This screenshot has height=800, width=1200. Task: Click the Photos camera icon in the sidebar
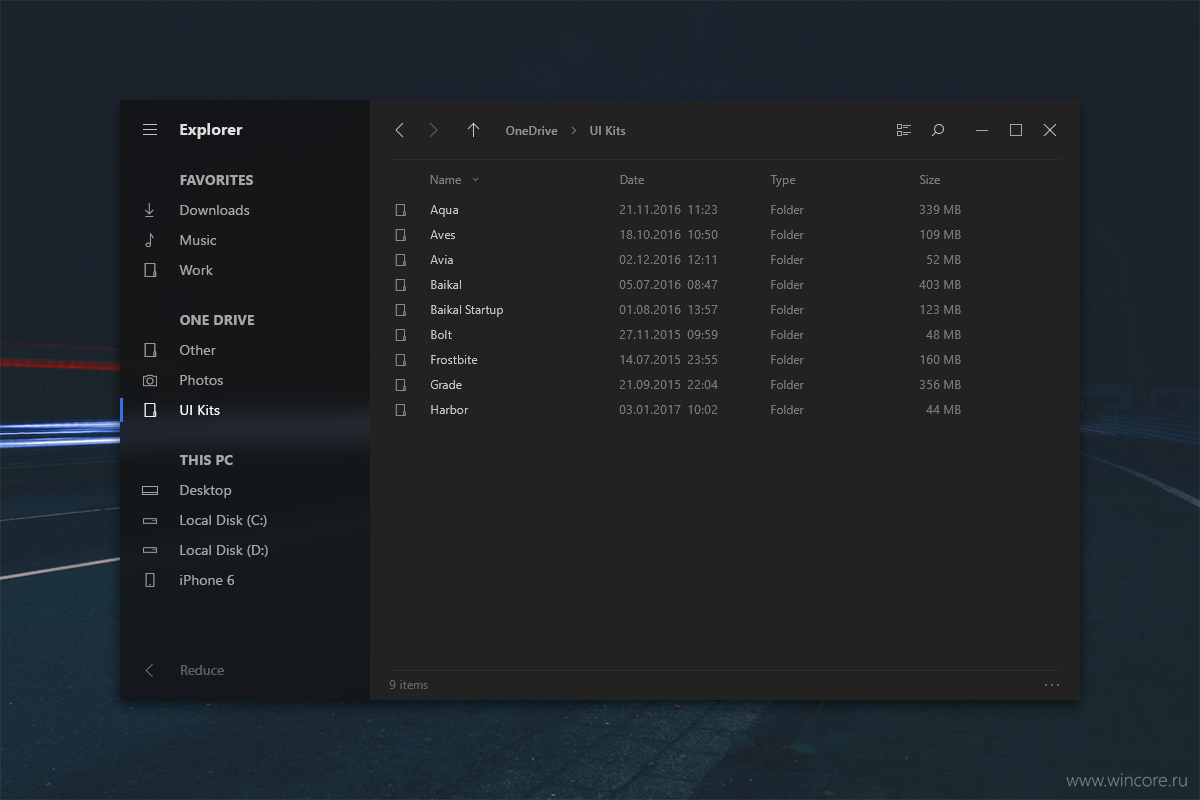pyautogui.click(x=150, y=380)
